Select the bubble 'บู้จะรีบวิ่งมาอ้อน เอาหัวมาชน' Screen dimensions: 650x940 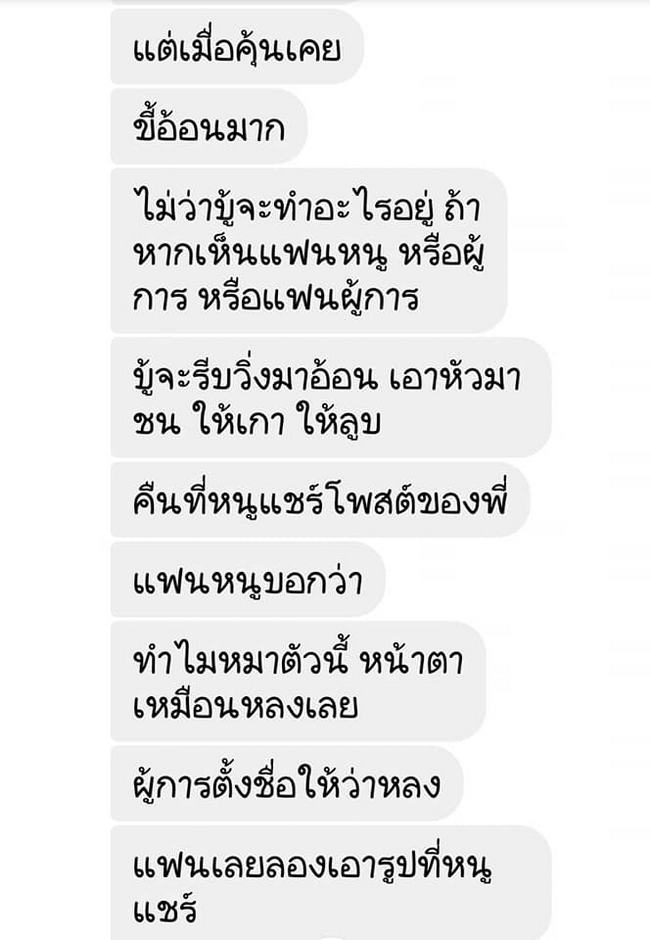[x=331, y=397]
